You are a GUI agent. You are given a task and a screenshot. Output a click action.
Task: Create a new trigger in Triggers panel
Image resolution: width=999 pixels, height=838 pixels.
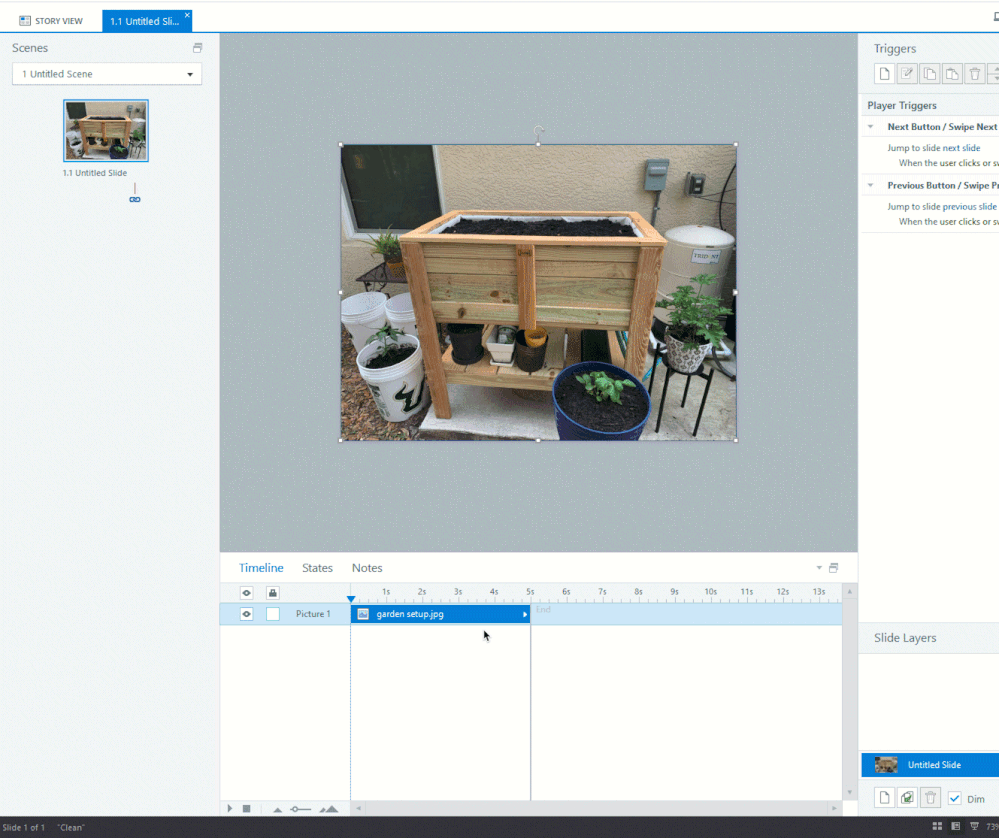[x=884, y=74]
